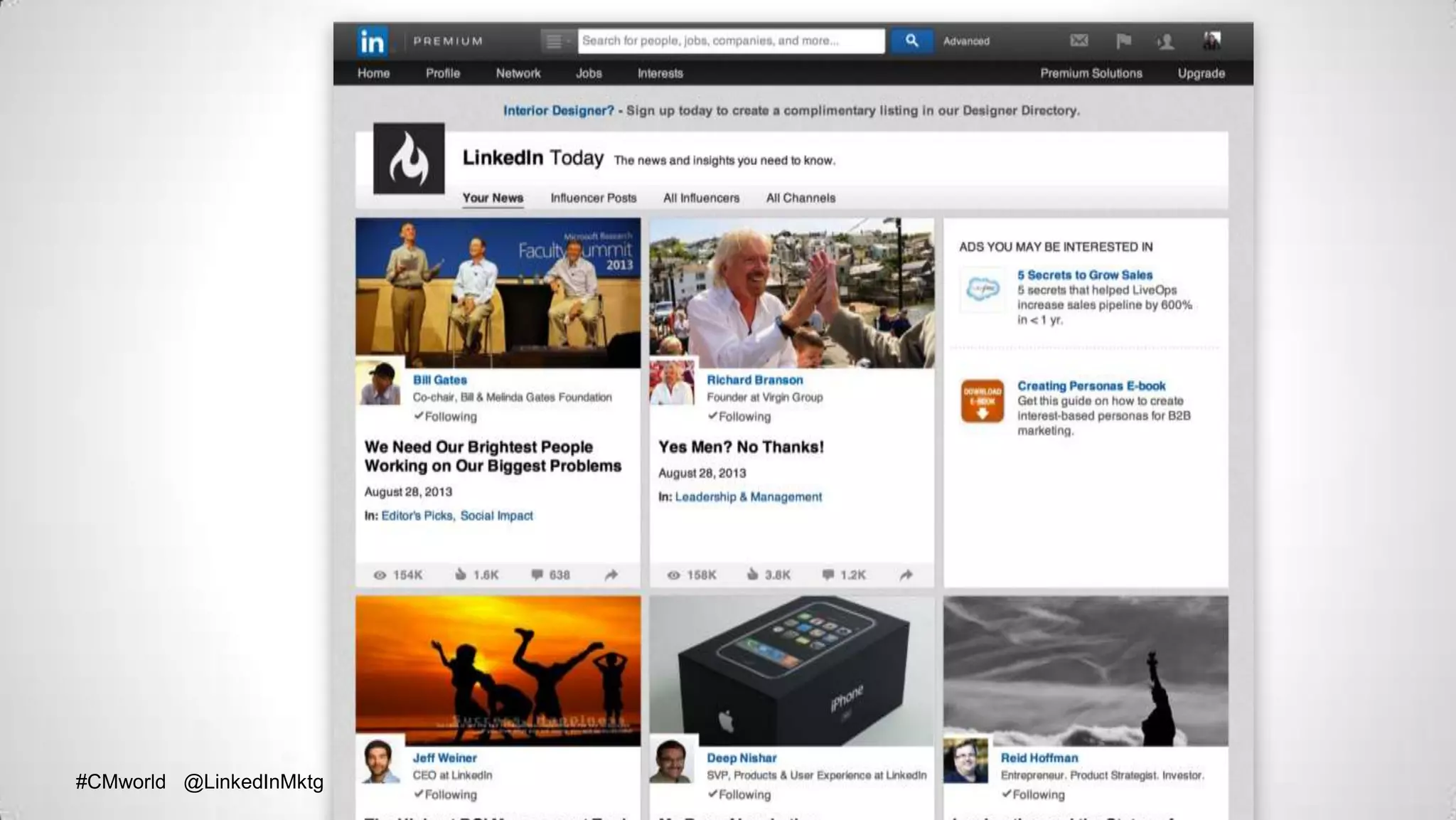Open the Interests menu
The width and height of the screenshot is (1456, 820).
[x=660, y=73]
